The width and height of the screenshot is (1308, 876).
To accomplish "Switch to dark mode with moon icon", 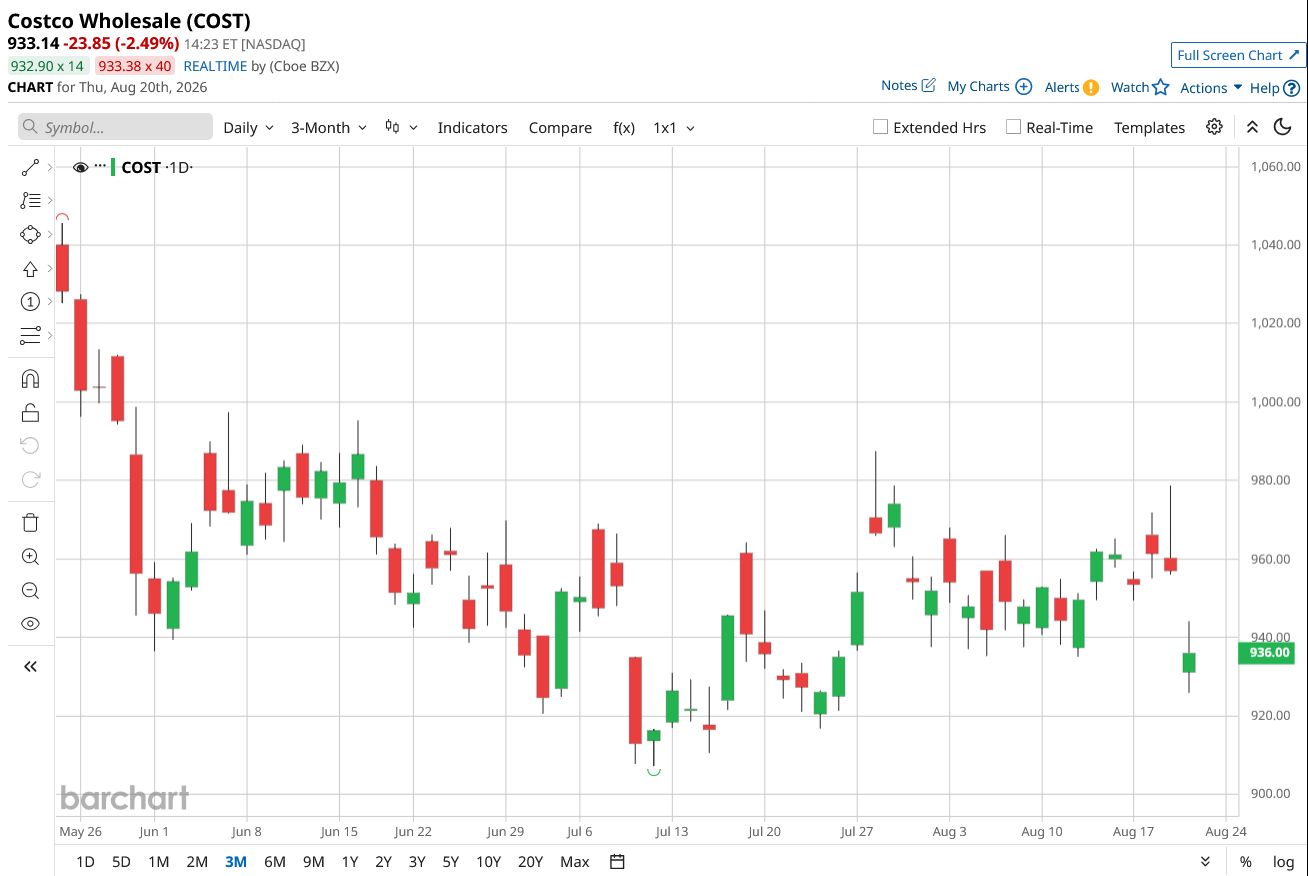I will click(1283, 127).
